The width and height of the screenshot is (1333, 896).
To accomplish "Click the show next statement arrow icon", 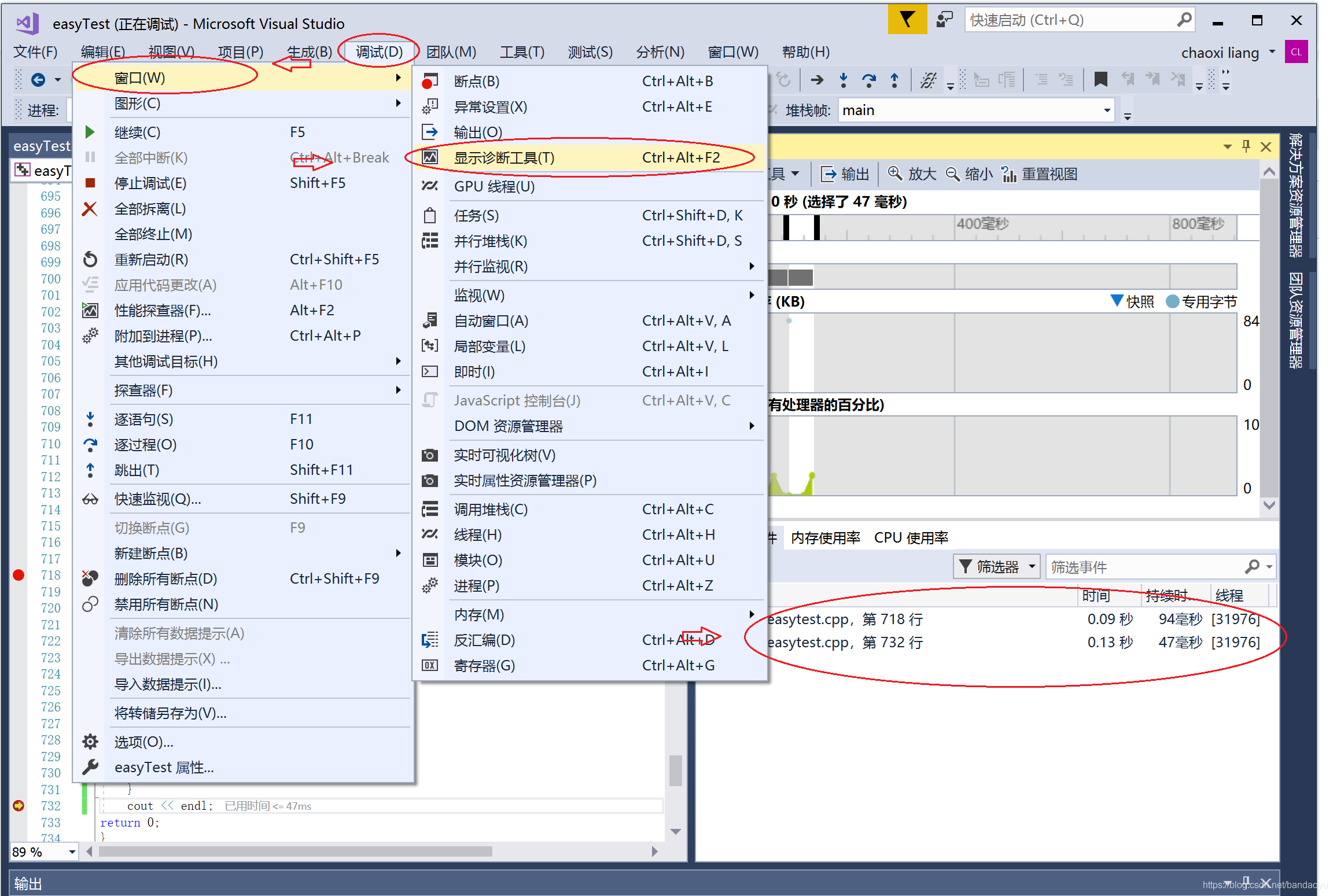I will click(818, 80).
